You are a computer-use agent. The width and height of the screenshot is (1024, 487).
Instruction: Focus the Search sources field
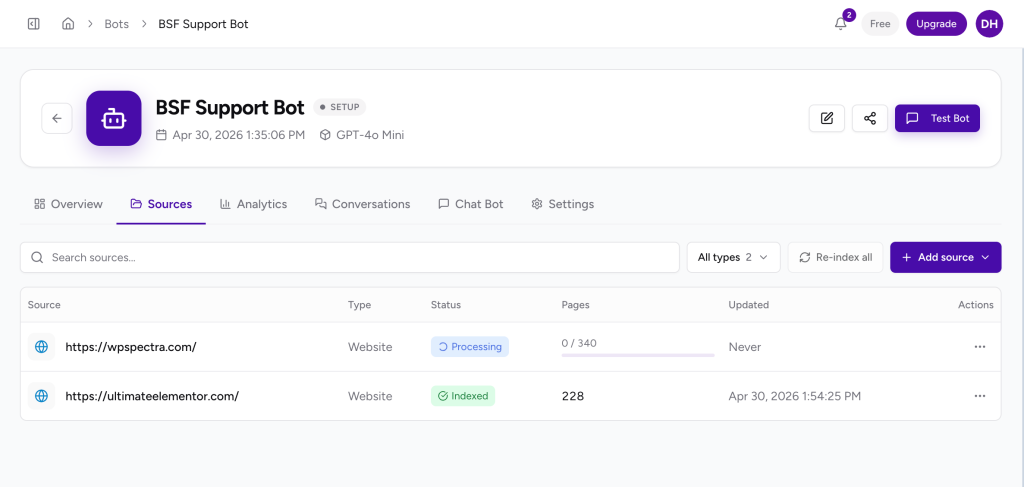350,257
